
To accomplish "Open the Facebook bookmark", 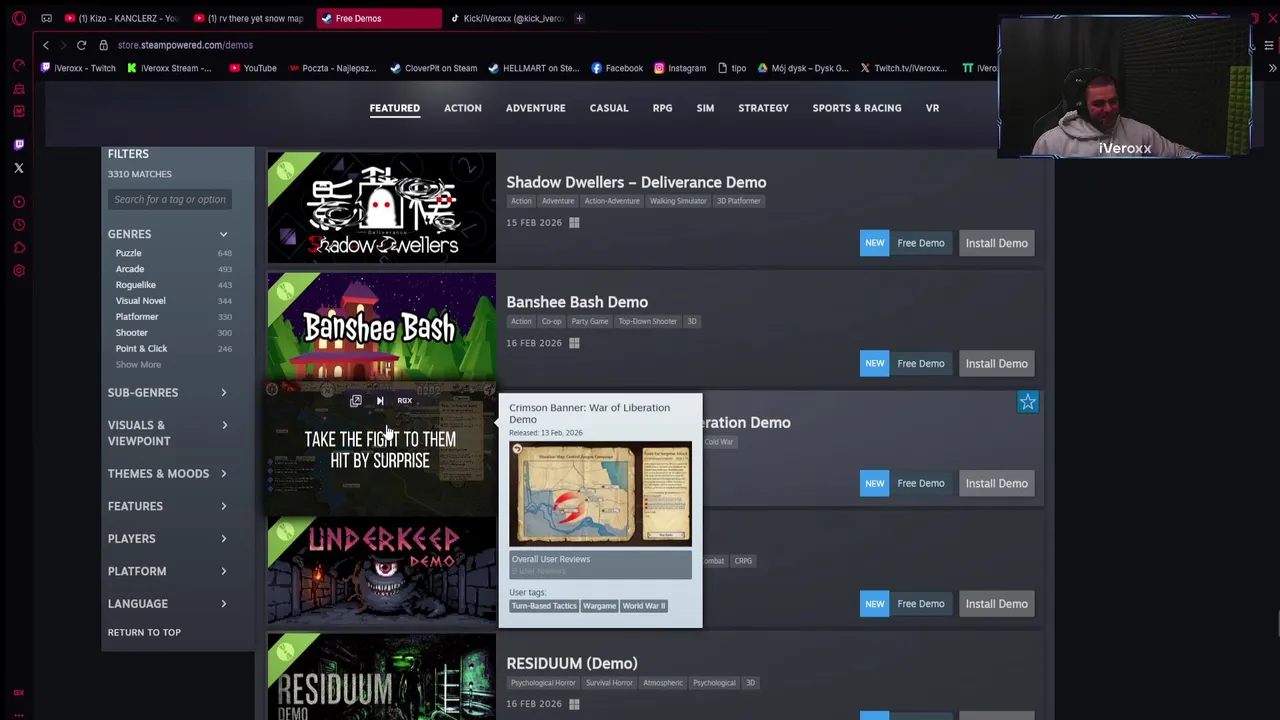I will coord(617,68).
